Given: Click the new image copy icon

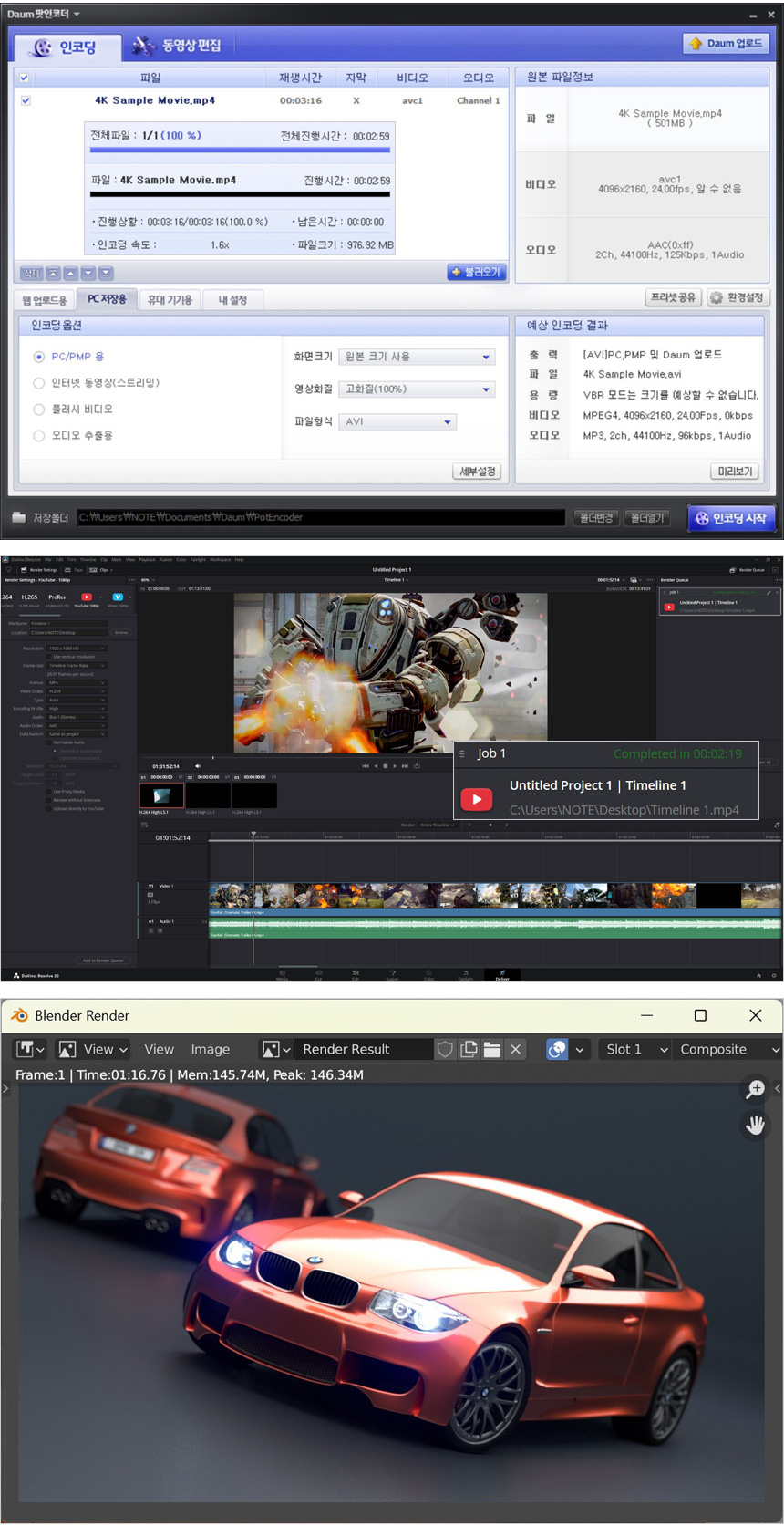Looking at the screenshot, I should coord(469,1049).
